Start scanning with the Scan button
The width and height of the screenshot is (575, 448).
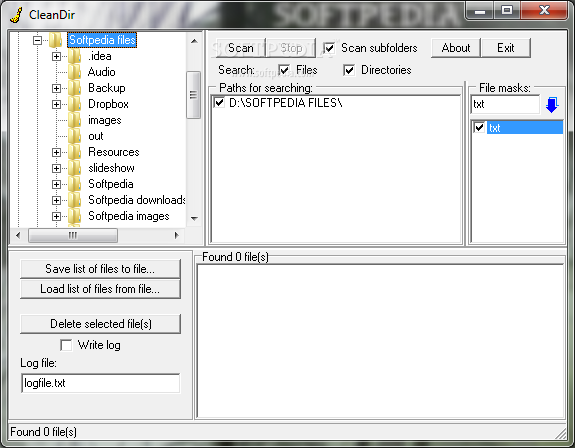tap(241, 48)
